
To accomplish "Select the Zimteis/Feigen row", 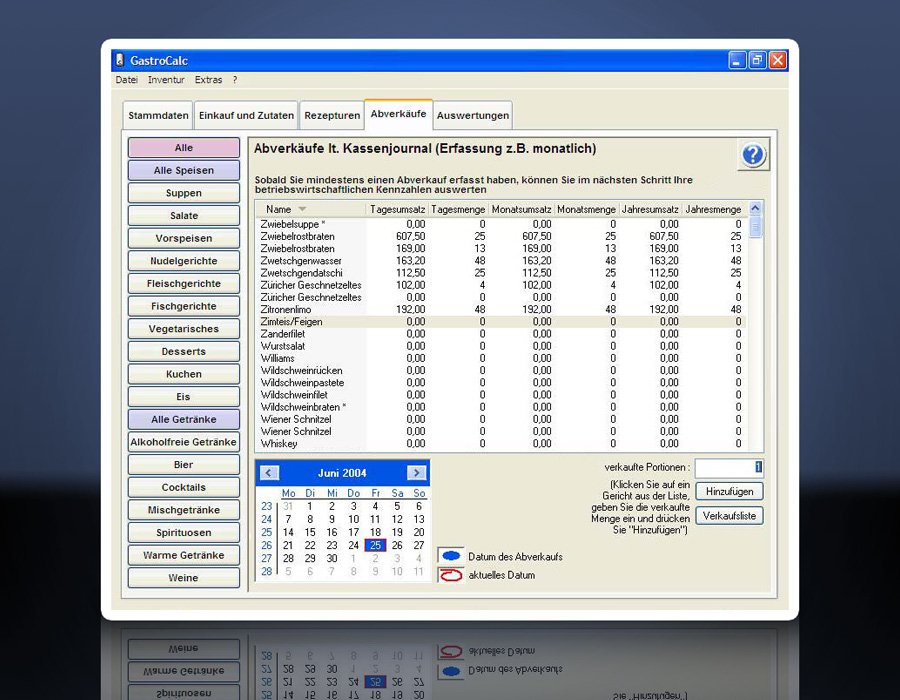I will click(x=501, y=322).
